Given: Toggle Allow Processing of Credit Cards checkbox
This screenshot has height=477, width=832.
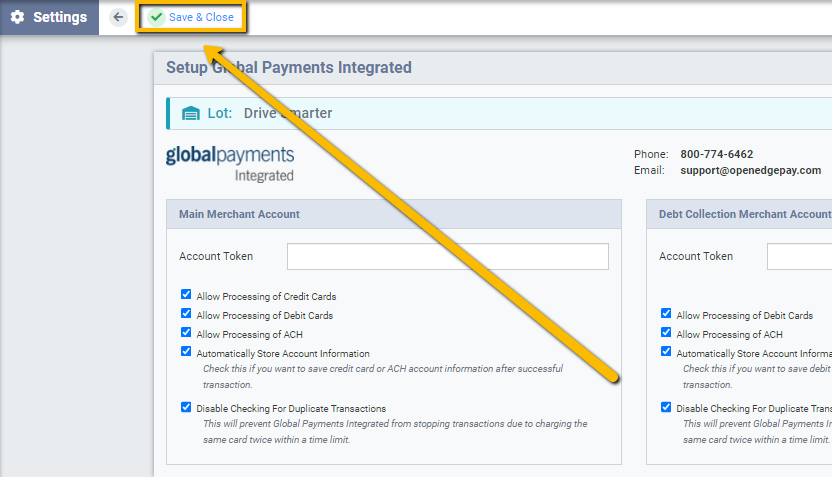Looking at the screenshot, I should tap(186, 294).
